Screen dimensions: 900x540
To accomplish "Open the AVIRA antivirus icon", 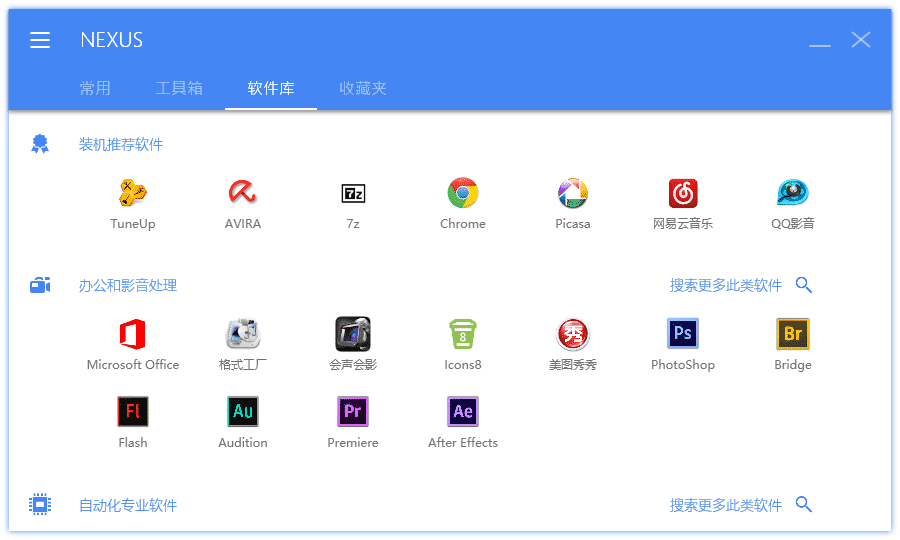I will click(242, 193).
